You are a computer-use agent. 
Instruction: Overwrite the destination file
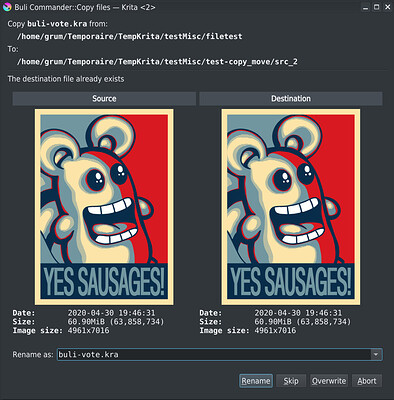329,381
